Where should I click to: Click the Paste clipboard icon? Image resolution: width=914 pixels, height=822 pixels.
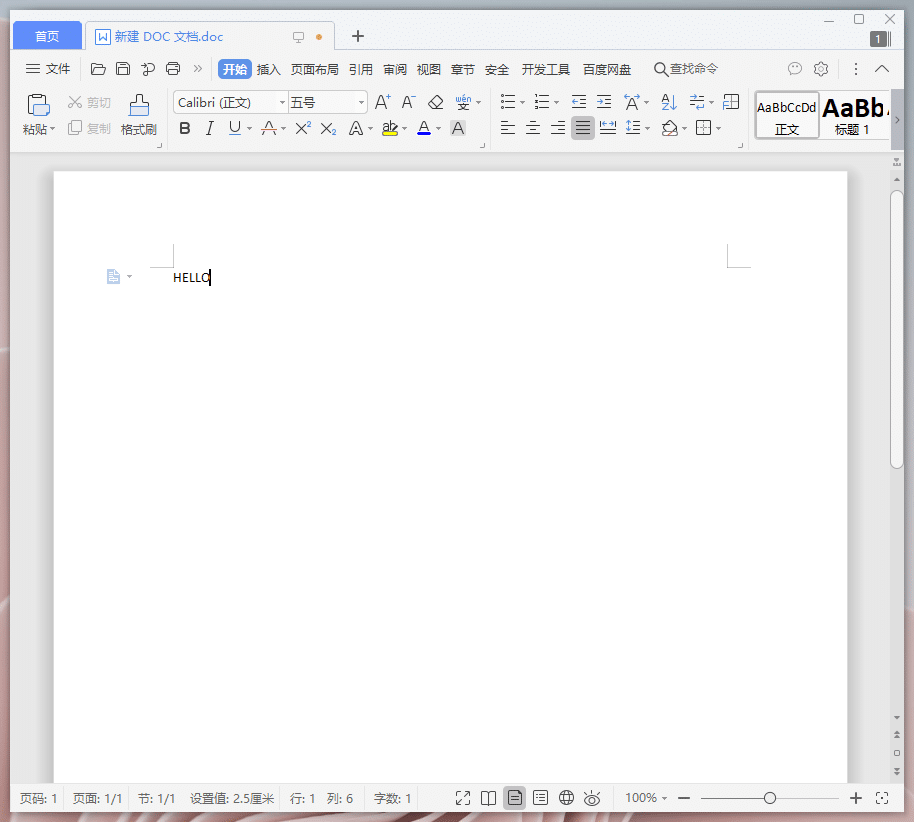(x=38, y=105)
